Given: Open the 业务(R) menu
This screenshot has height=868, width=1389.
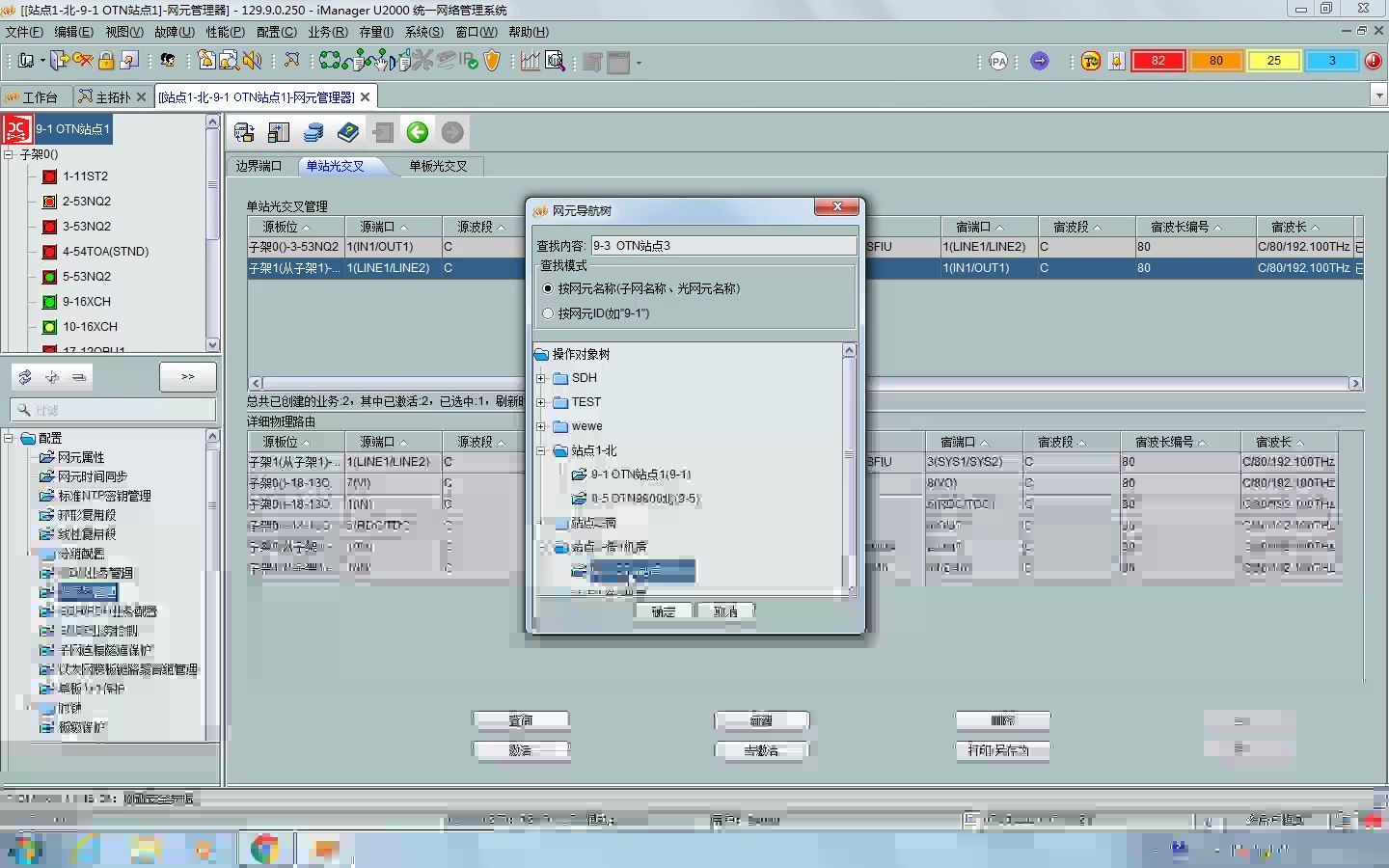Looking at the screenshot, I should (x=328, y=32).
